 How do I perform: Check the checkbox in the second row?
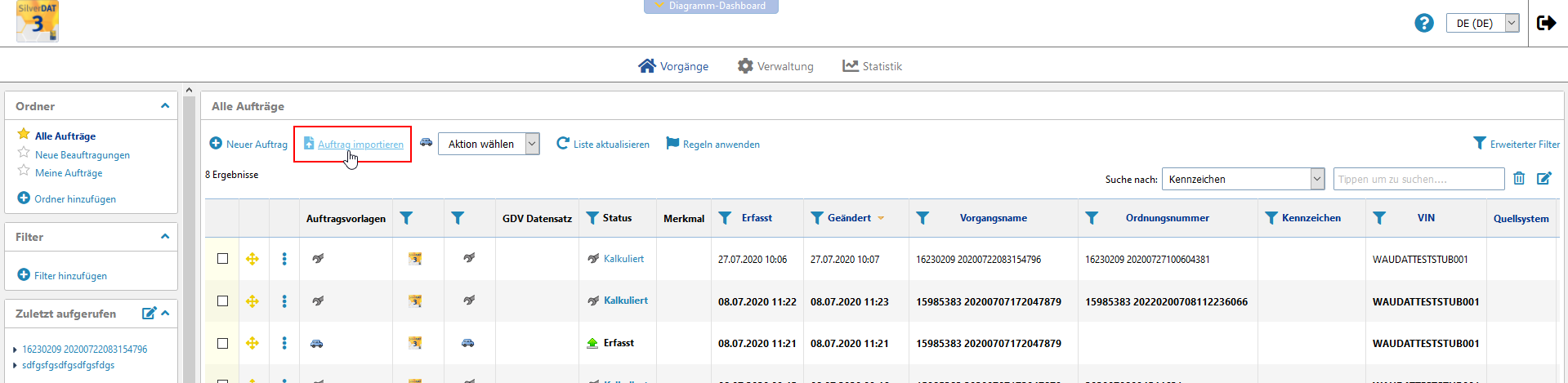pyautogui.click(x=222, y=301)
